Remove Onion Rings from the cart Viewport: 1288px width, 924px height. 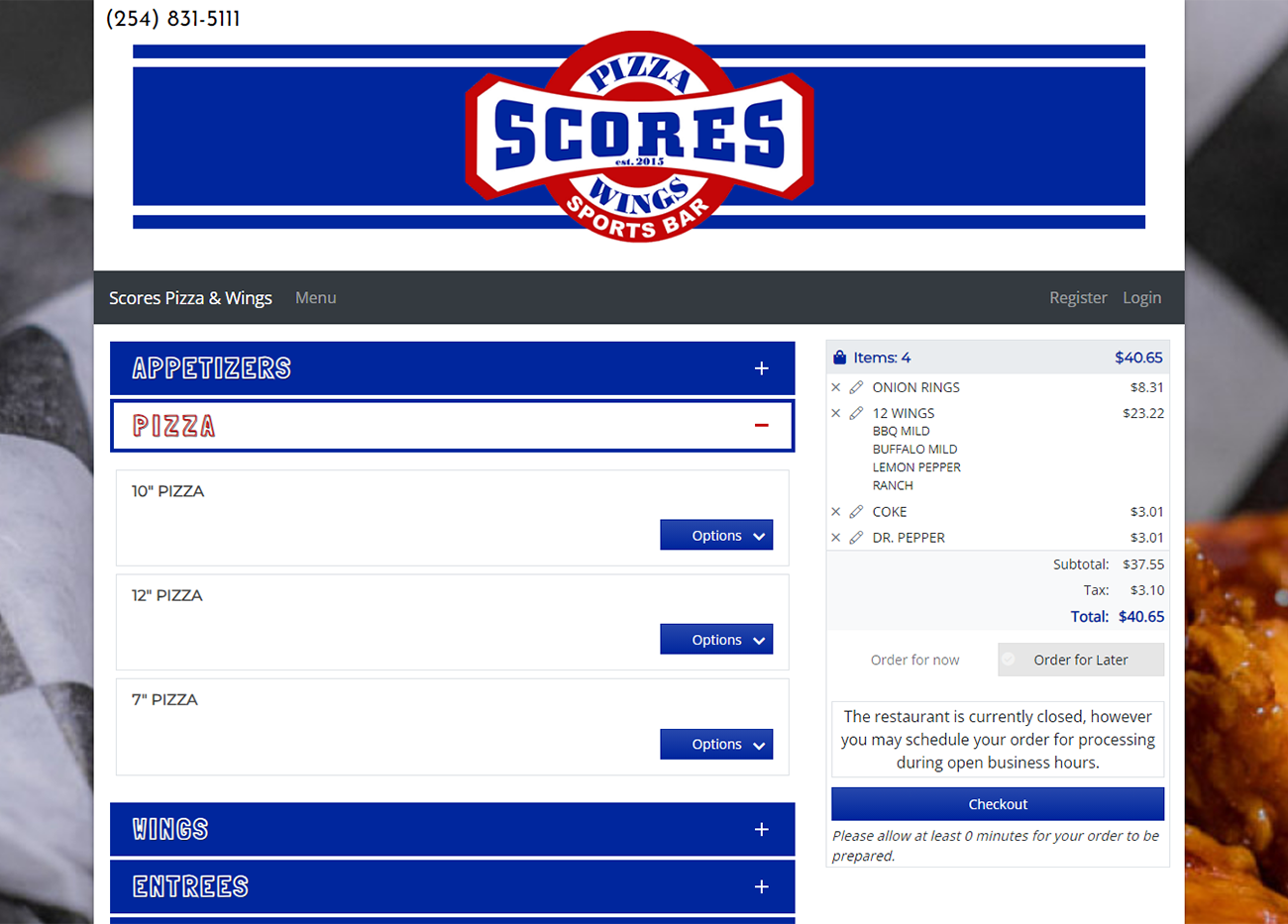click(x=836, y=387)
